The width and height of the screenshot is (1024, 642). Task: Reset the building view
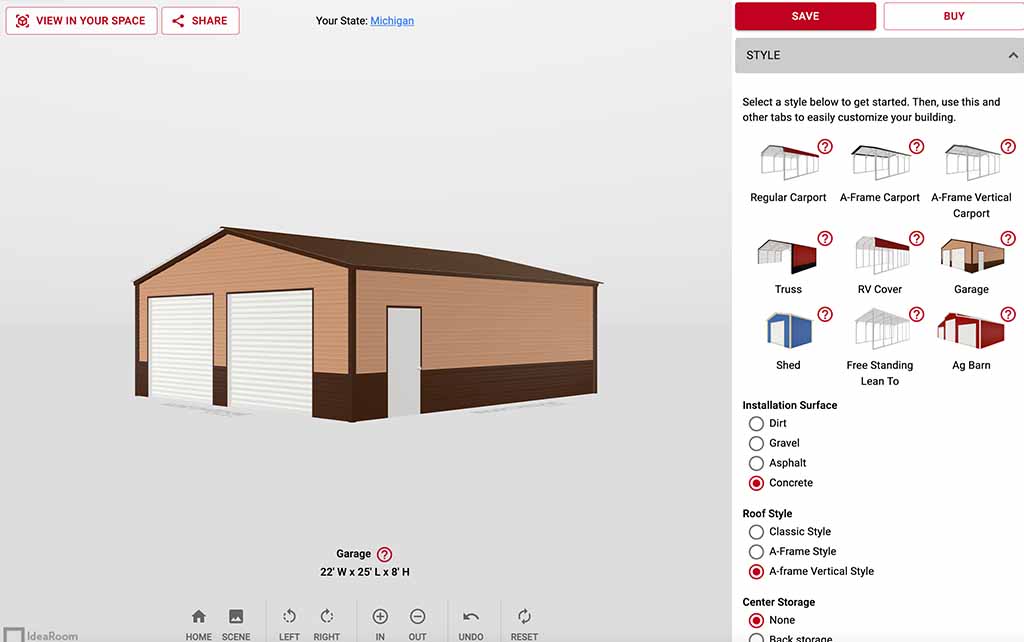click(524, 620)
